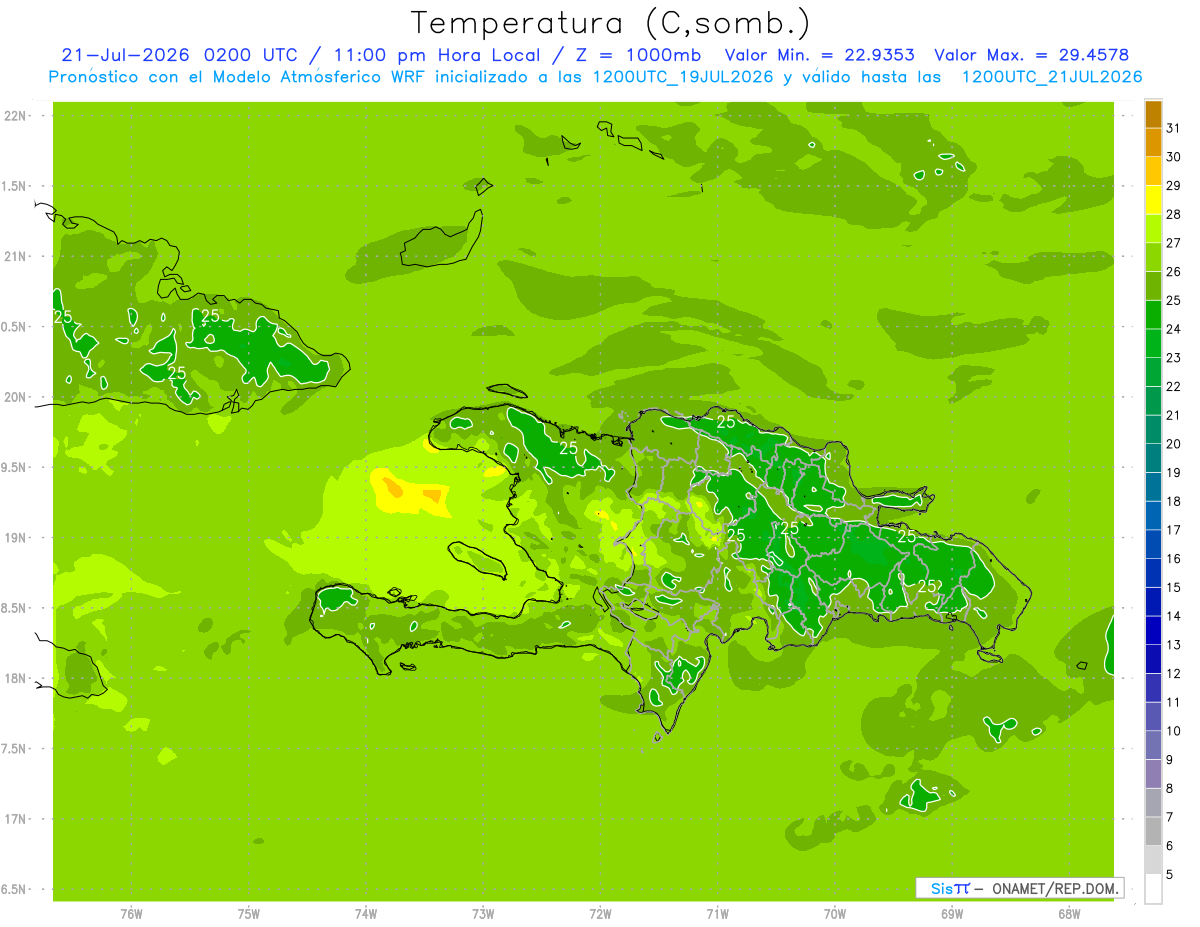
Task: Click the '70W' longitude axis label
Action: [x=835, y=914]
